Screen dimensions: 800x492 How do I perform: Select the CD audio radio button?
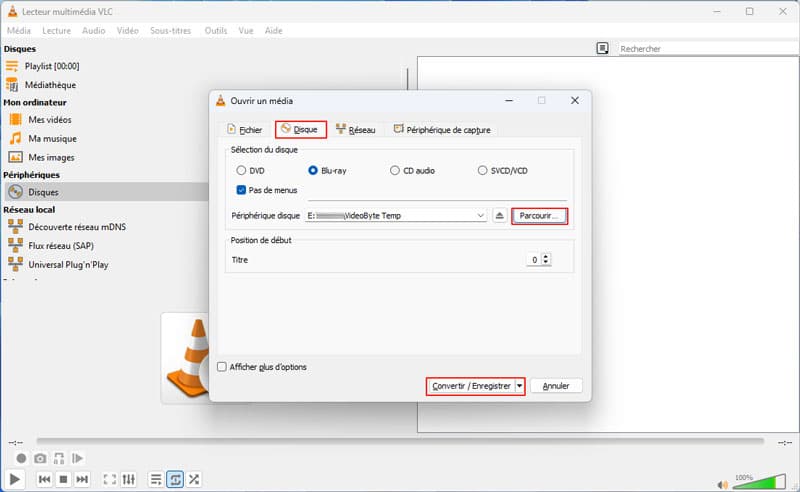pos(394,170)
